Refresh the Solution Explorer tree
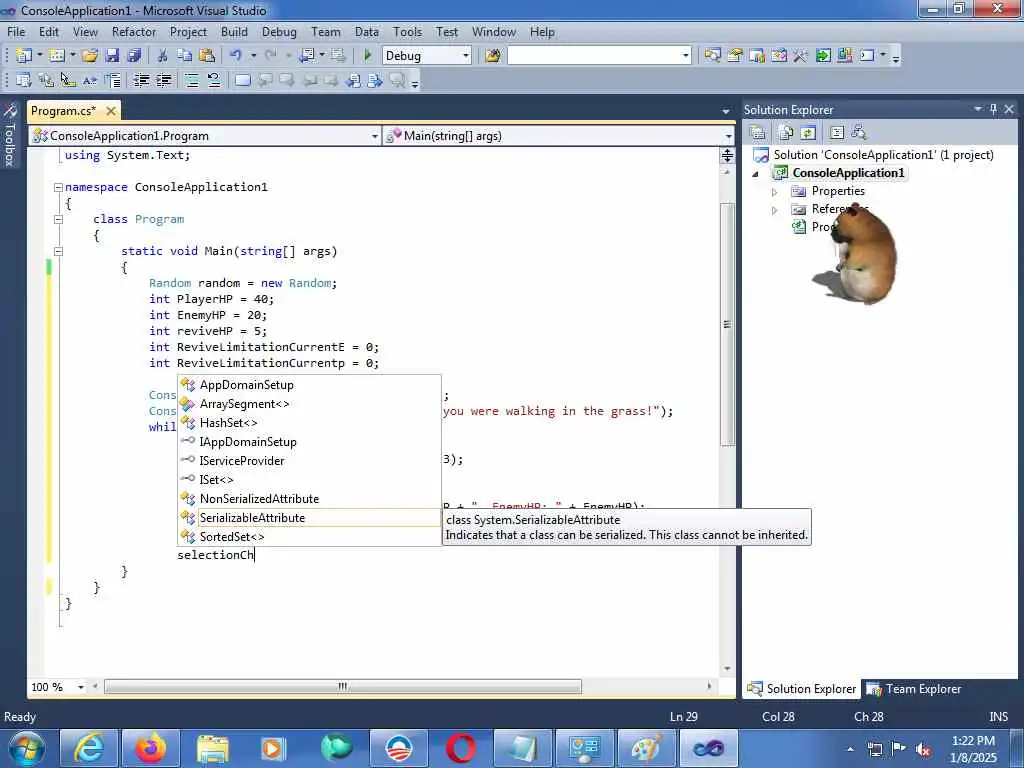Image resolution: width=1024 pixels, height=768 pixels. [x=808, y=133]
